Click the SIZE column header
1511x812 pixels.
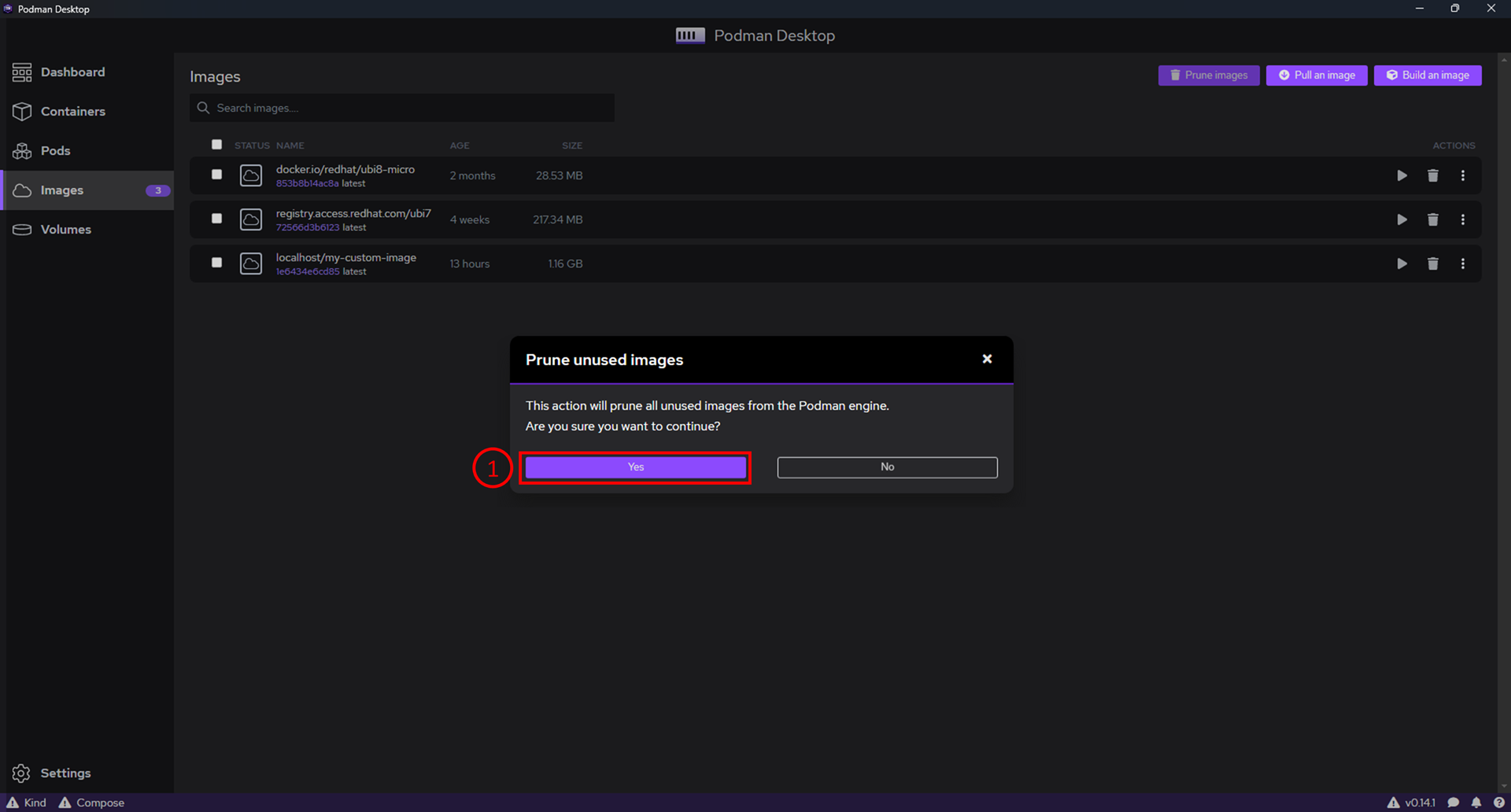pos(572,146)
